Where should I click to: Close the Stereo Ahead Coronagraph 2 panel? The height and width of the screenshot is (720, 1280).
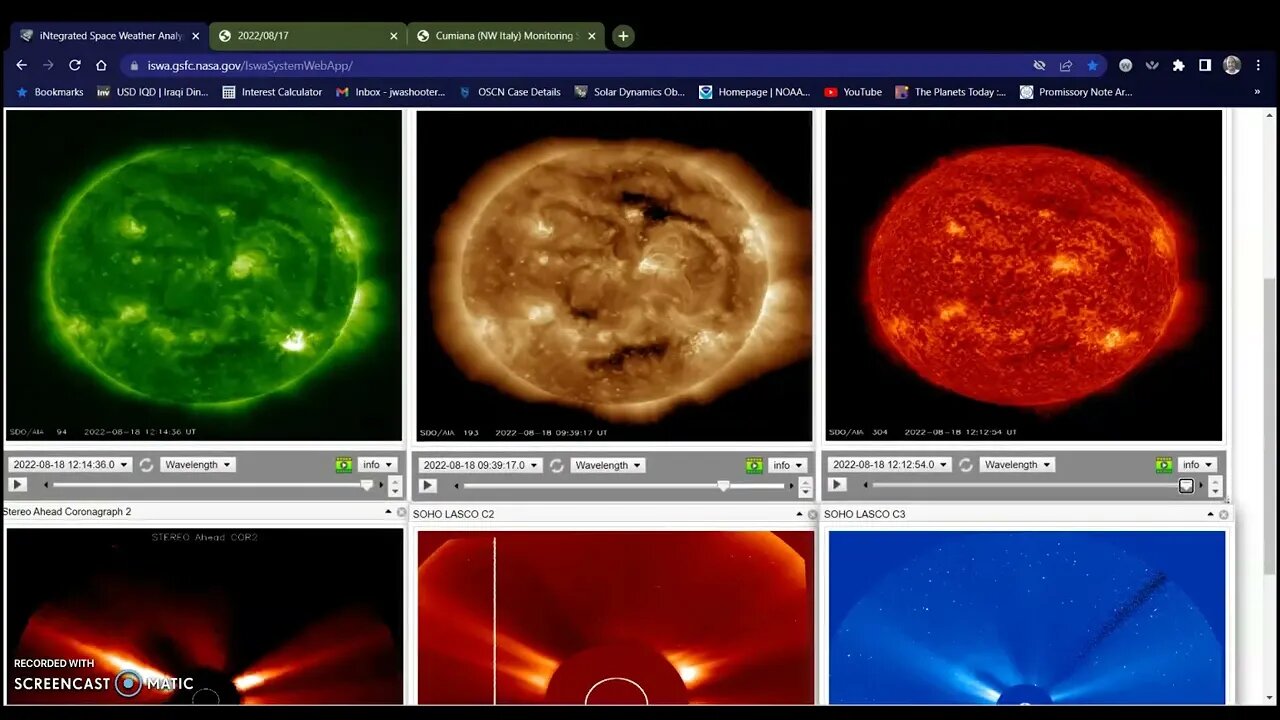click(x=402, y=512)
